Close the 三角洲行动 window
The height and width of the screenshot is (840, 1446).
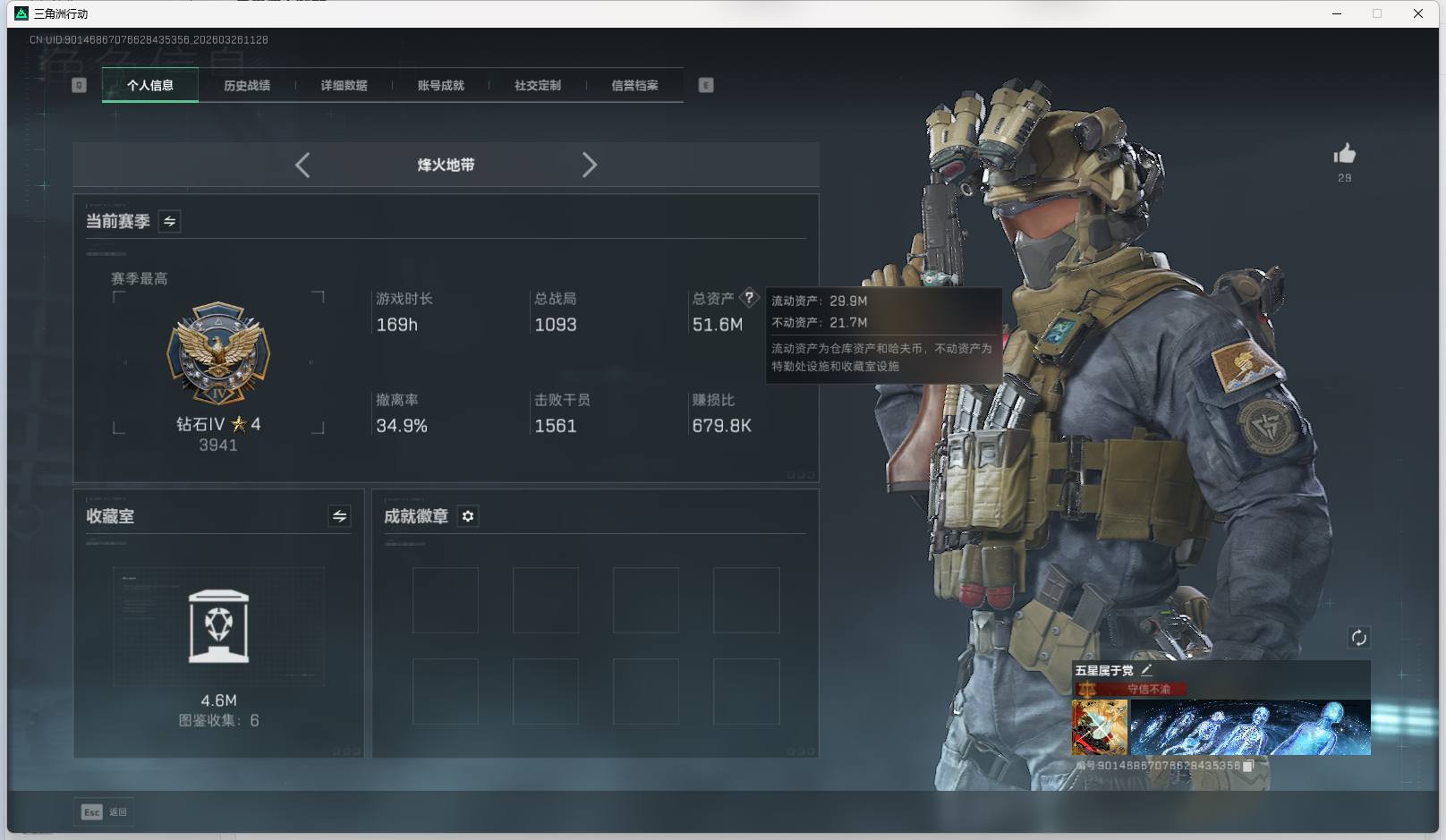pos(1418,13)
